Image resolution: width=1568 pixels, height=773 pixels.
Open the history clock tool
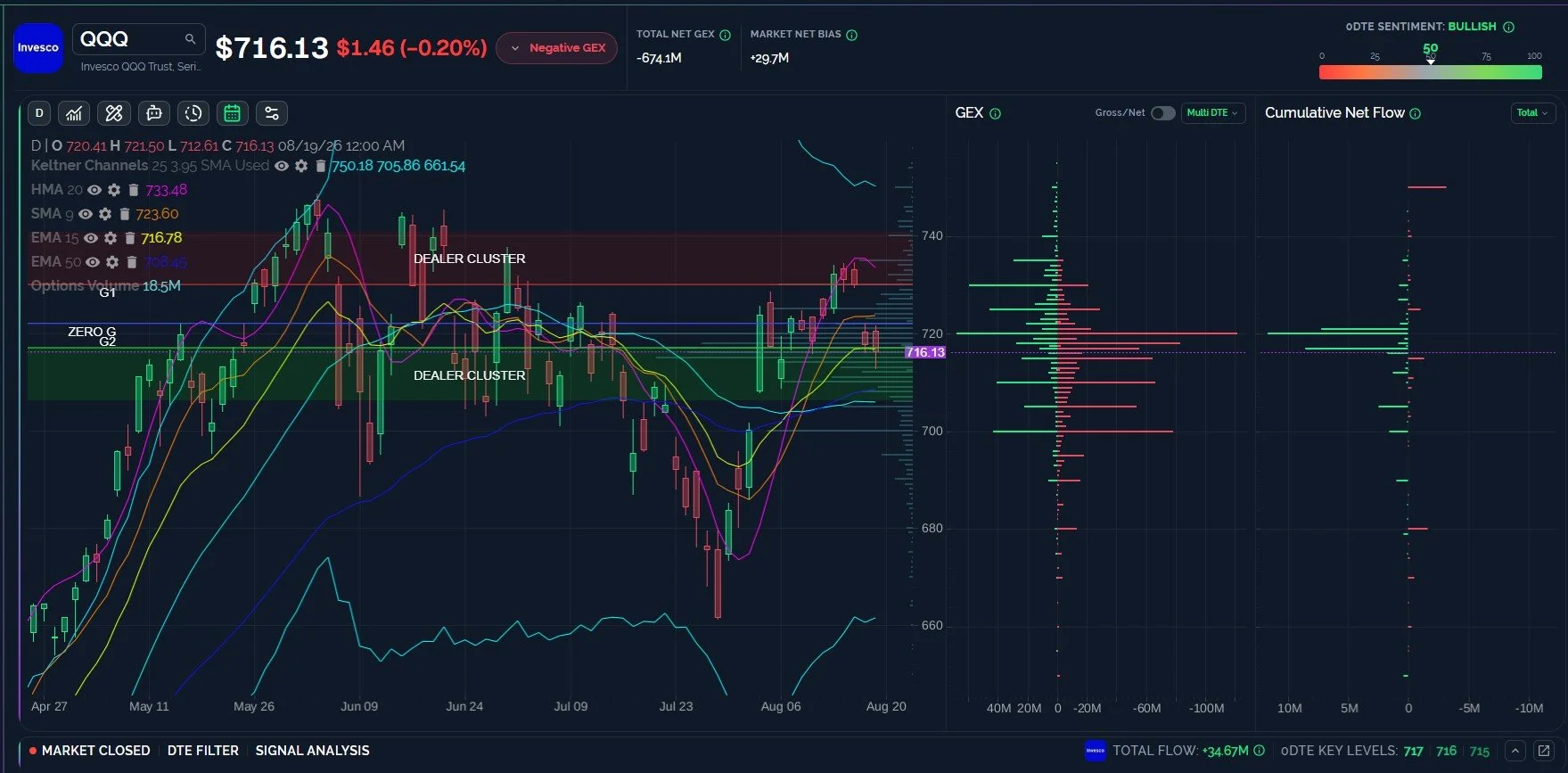click(x=193, y=113)
